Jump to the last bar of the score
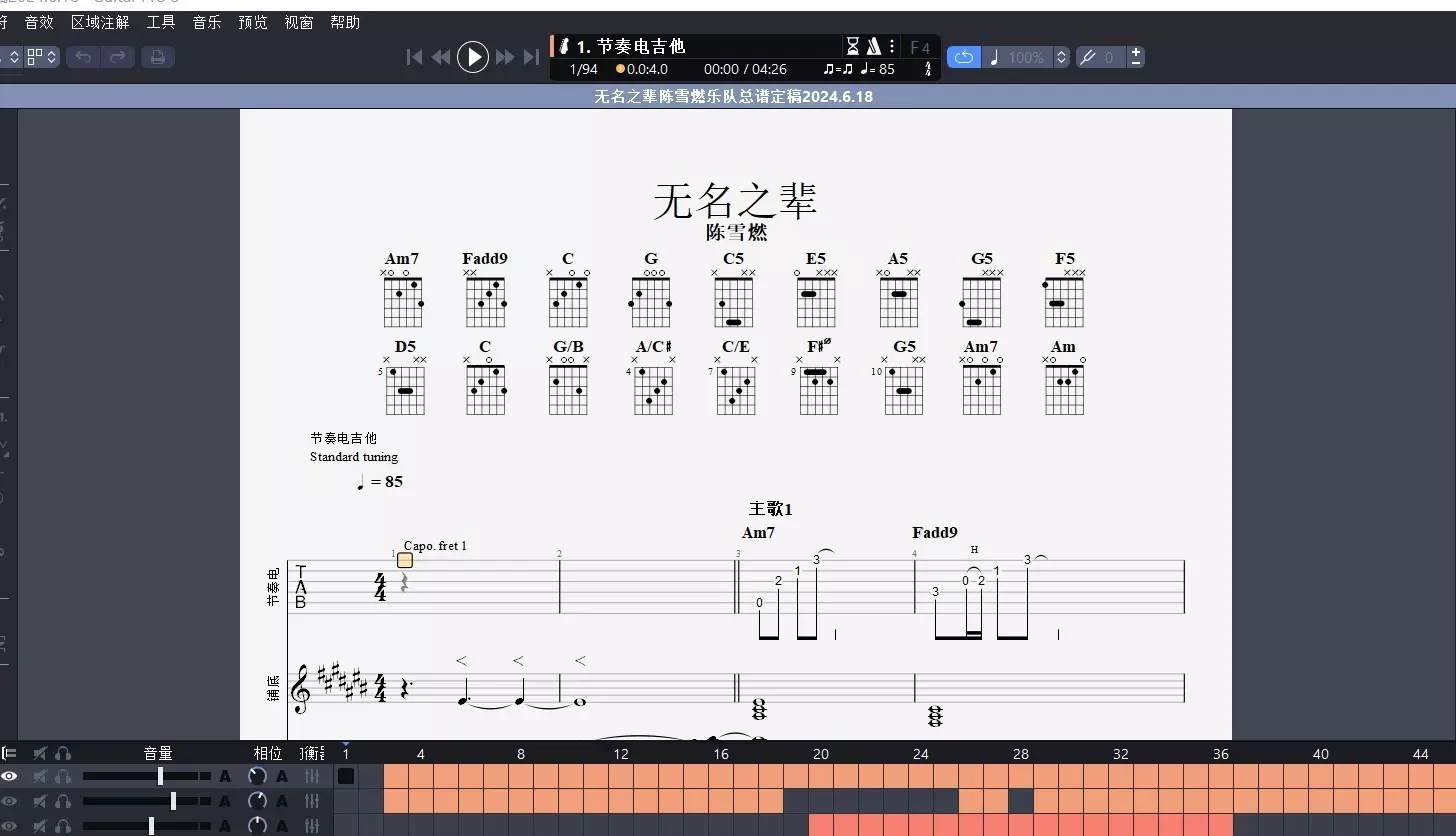 pyautogui.click(x=531, y=57)
